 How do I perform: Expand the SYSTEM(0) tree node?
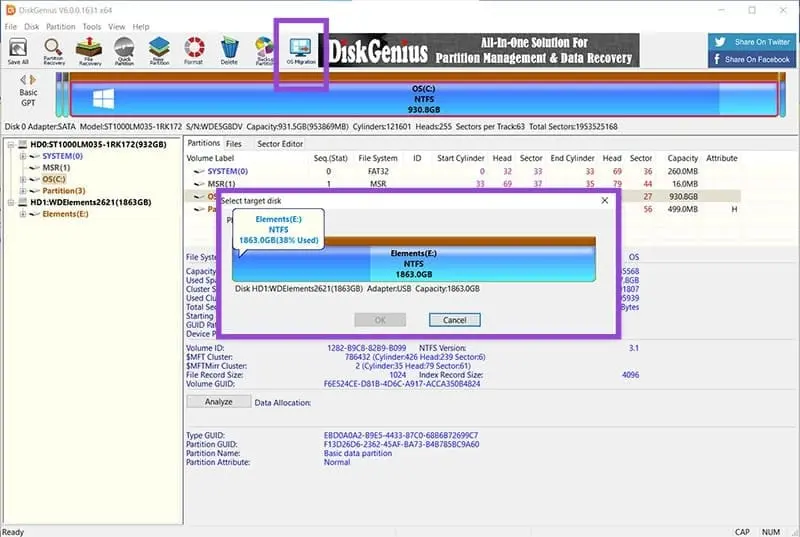click(x=22, y=157)
